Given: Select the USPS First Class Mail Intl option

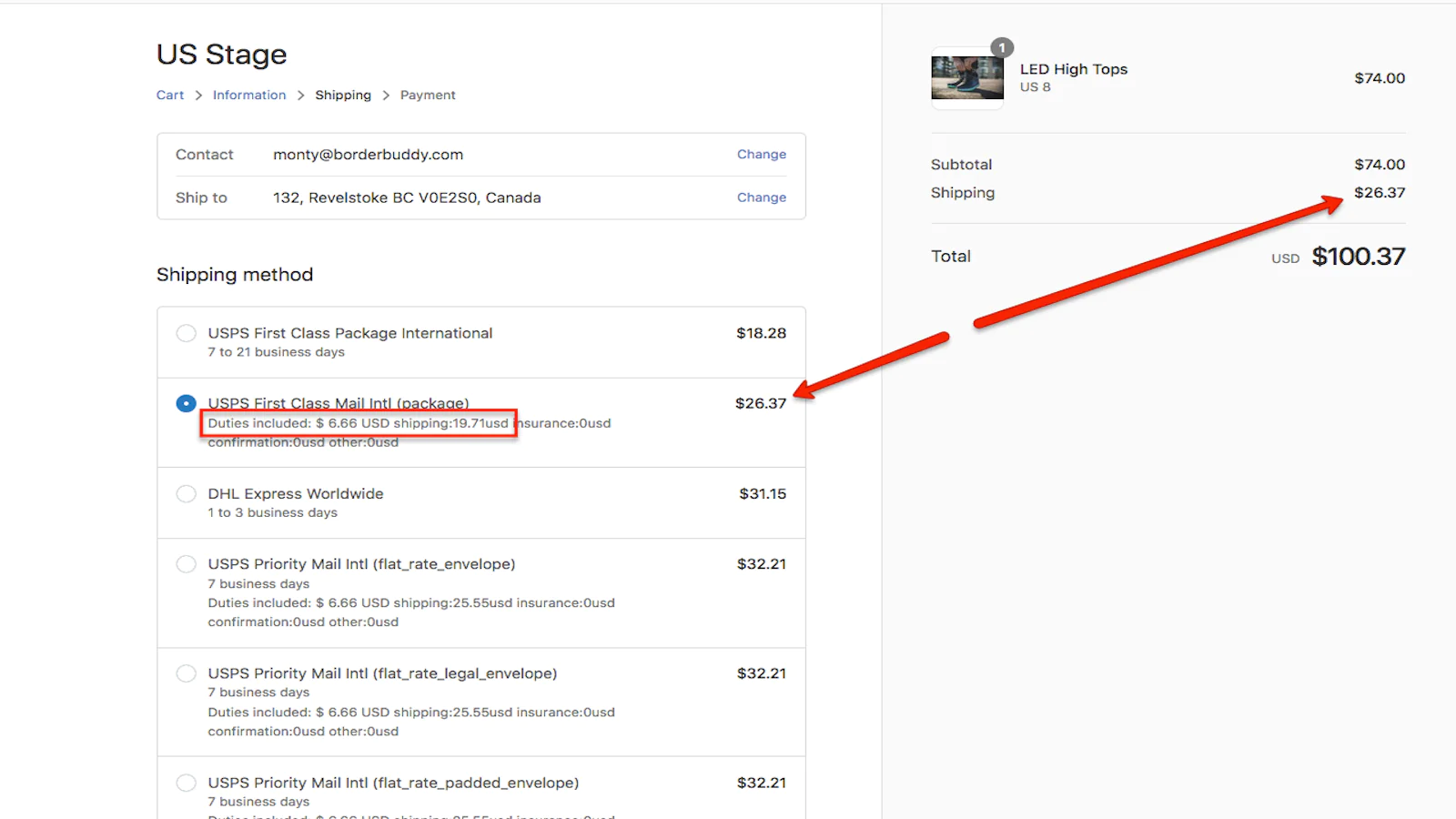Looking at the screenshot, I should [186, 403].
